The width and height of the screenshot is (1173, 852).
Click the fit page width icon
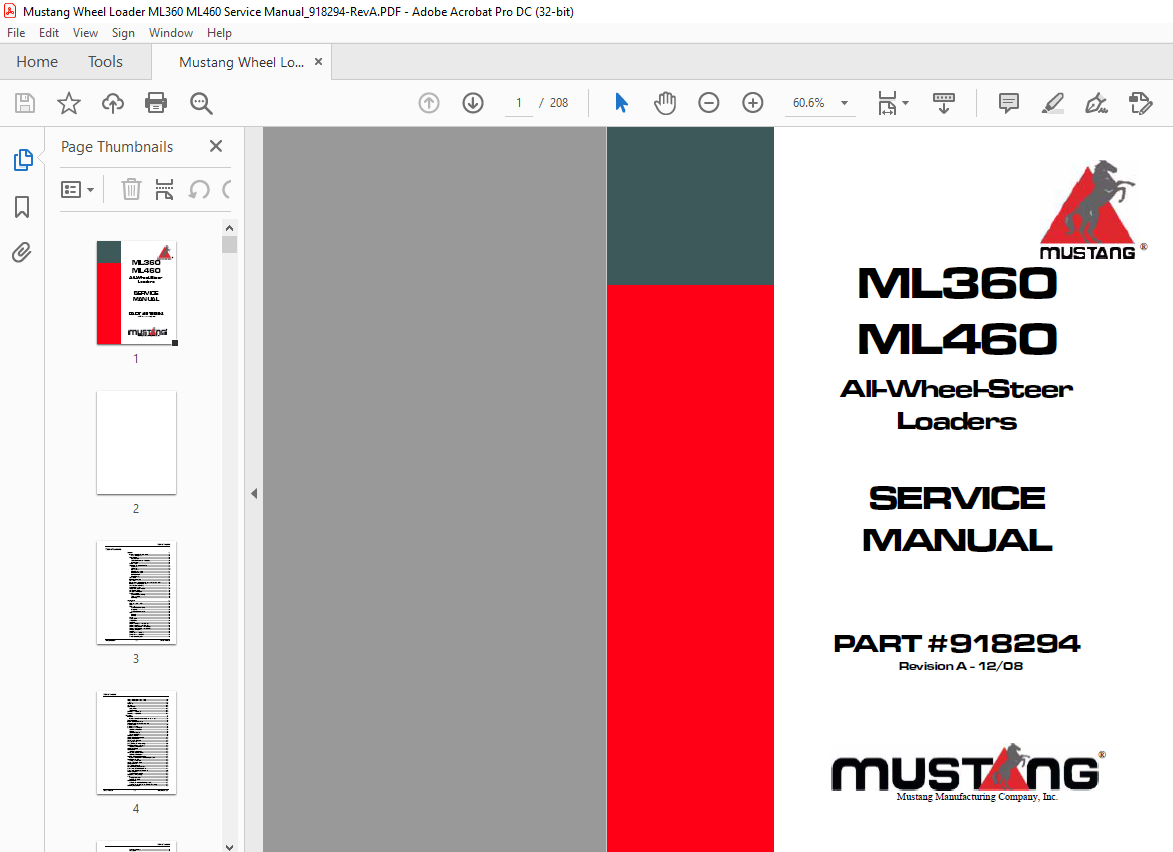coord(886,103)
